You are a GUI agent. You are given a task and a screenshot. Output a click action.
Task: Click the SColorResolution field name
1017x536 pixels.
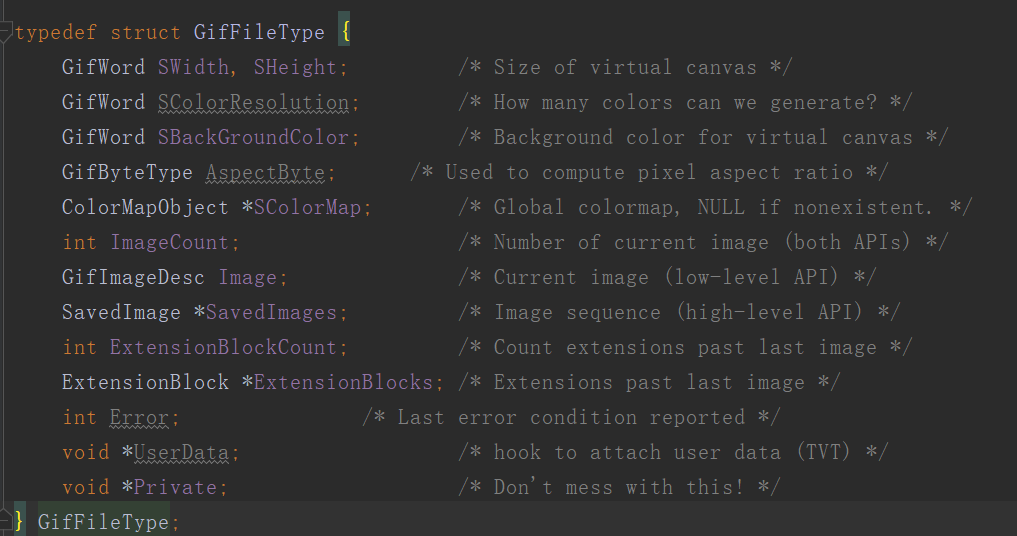[x=254, y=102]
